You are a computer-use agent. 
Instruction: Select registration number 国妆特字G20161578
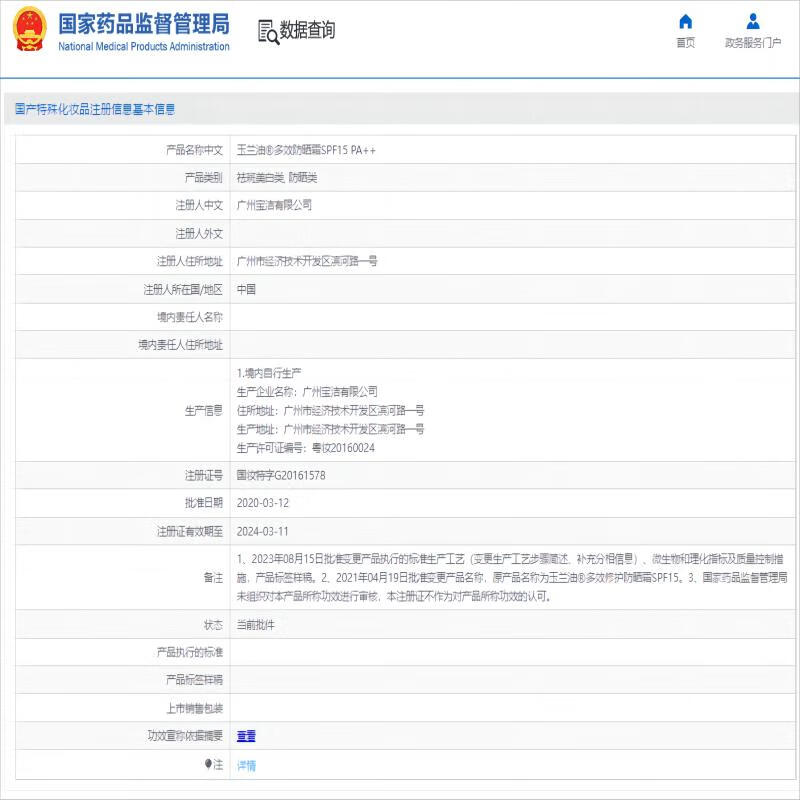point(281,476)
